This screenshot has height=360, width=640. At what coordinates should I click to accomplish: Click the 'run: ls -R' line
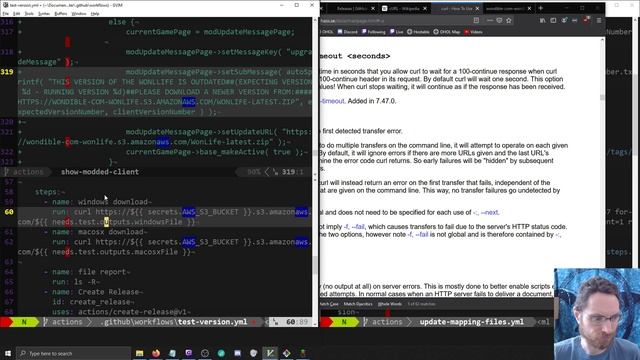point(76,282)
